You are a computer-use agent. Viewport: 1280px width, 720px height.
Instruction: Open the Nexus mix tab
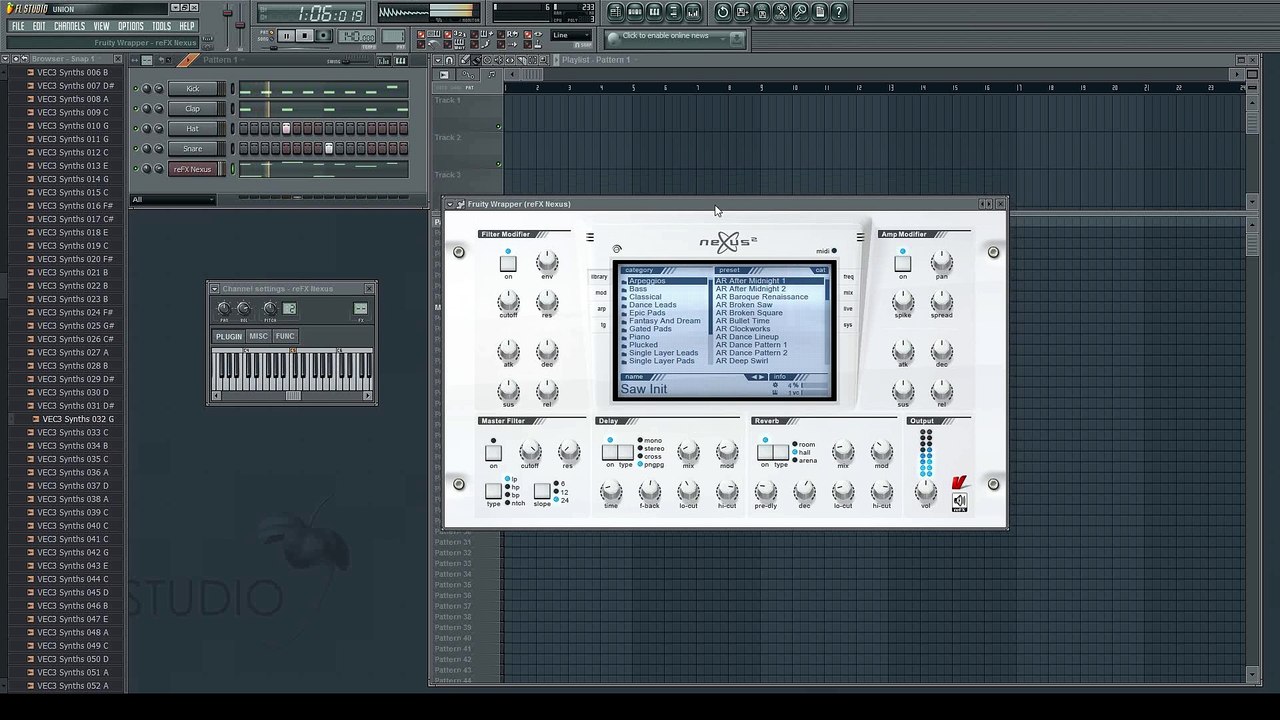tap(848, 293)
